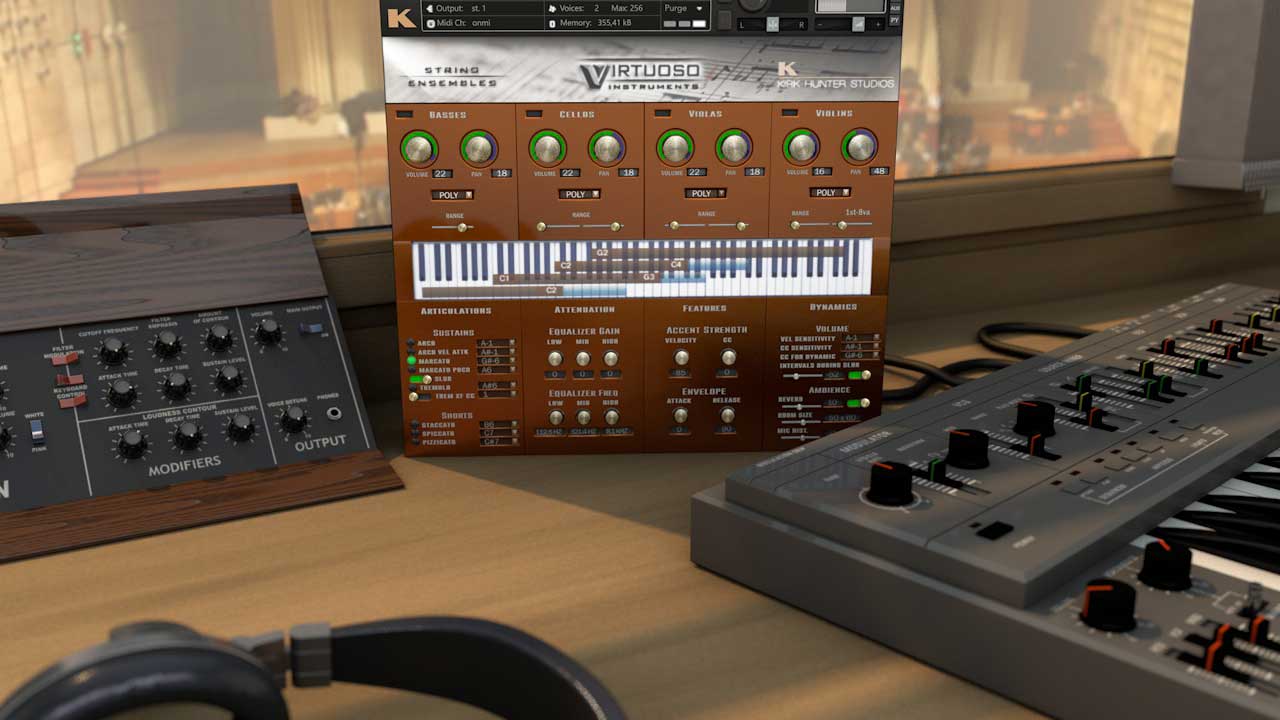1280x720 pixels.
Task: Open the Arch keyswitch dropdown A-1
Action: click(x=497, y=343)
